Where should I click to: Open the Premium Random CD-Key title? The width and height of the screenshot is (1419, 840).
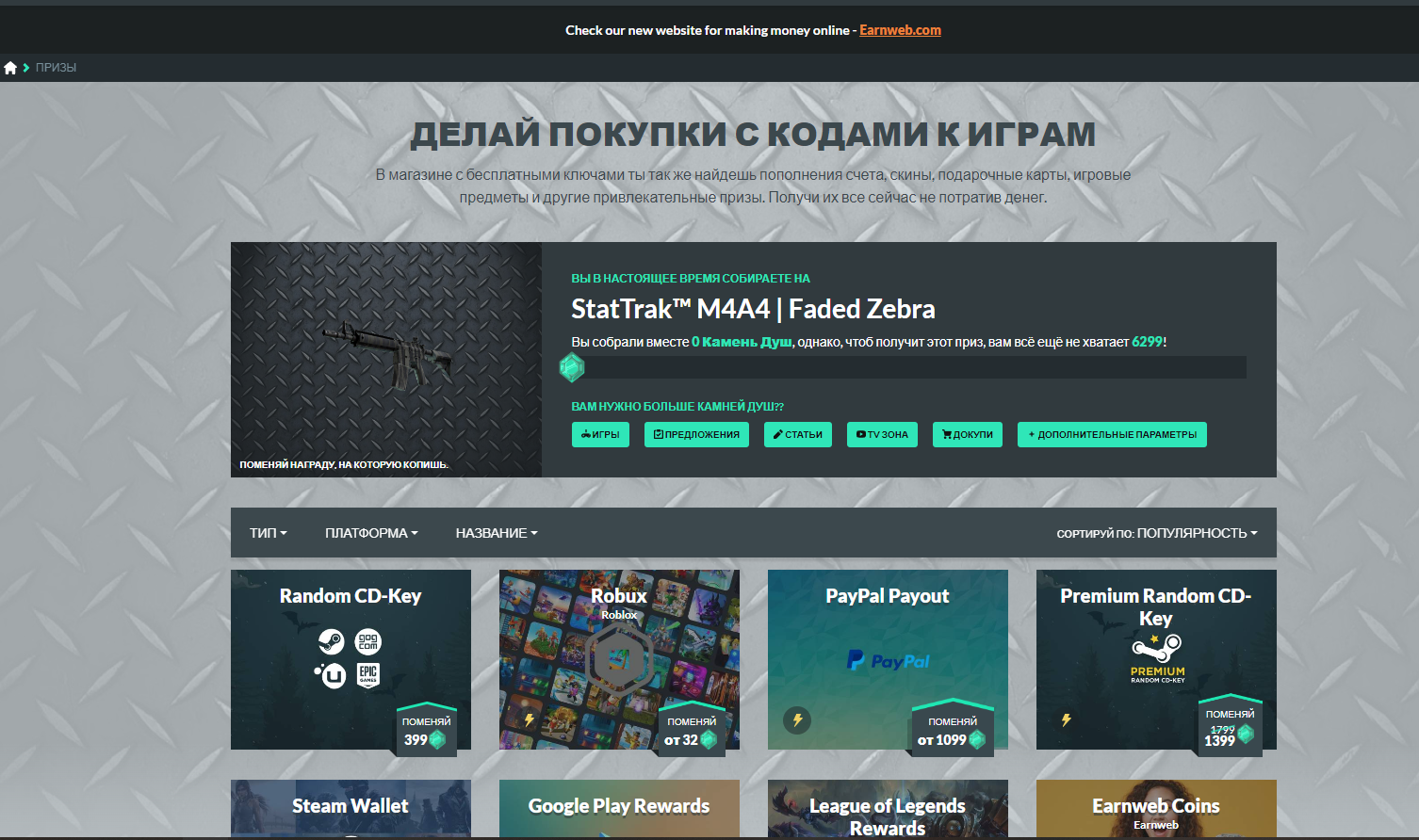(x=1156, y=607)
